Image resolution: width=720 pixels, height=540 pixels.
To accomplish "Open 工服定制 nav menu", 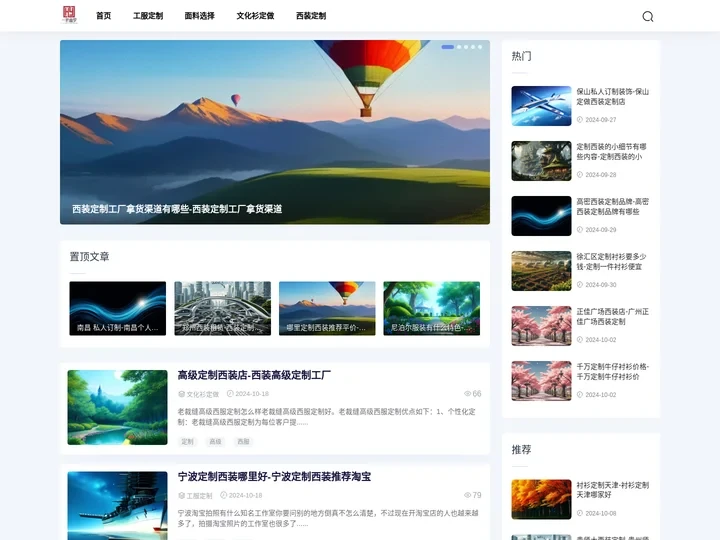I will pos(148,16).
